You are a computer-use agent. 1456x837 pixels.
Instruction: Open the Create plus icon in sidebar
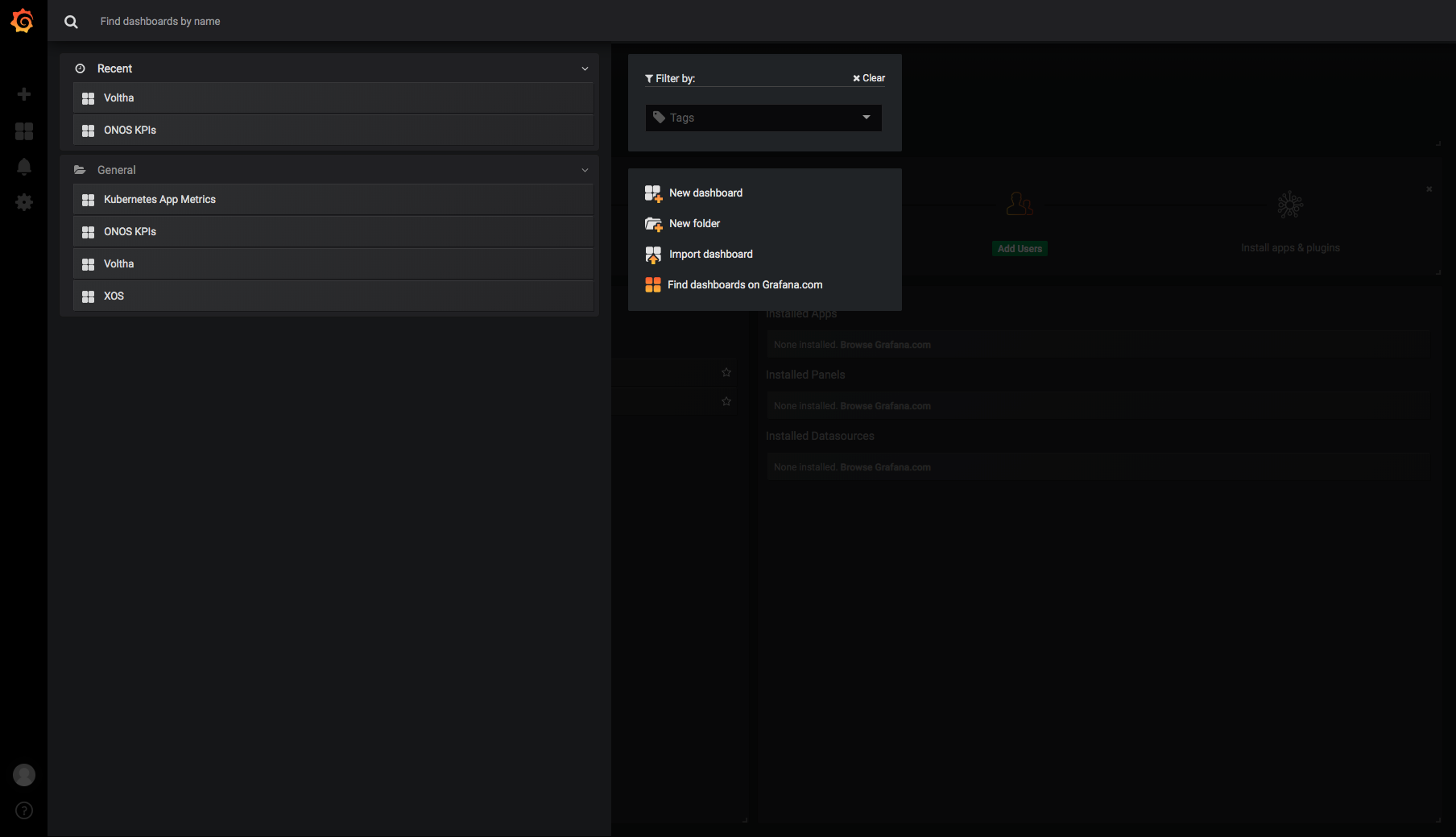(24, 94)
